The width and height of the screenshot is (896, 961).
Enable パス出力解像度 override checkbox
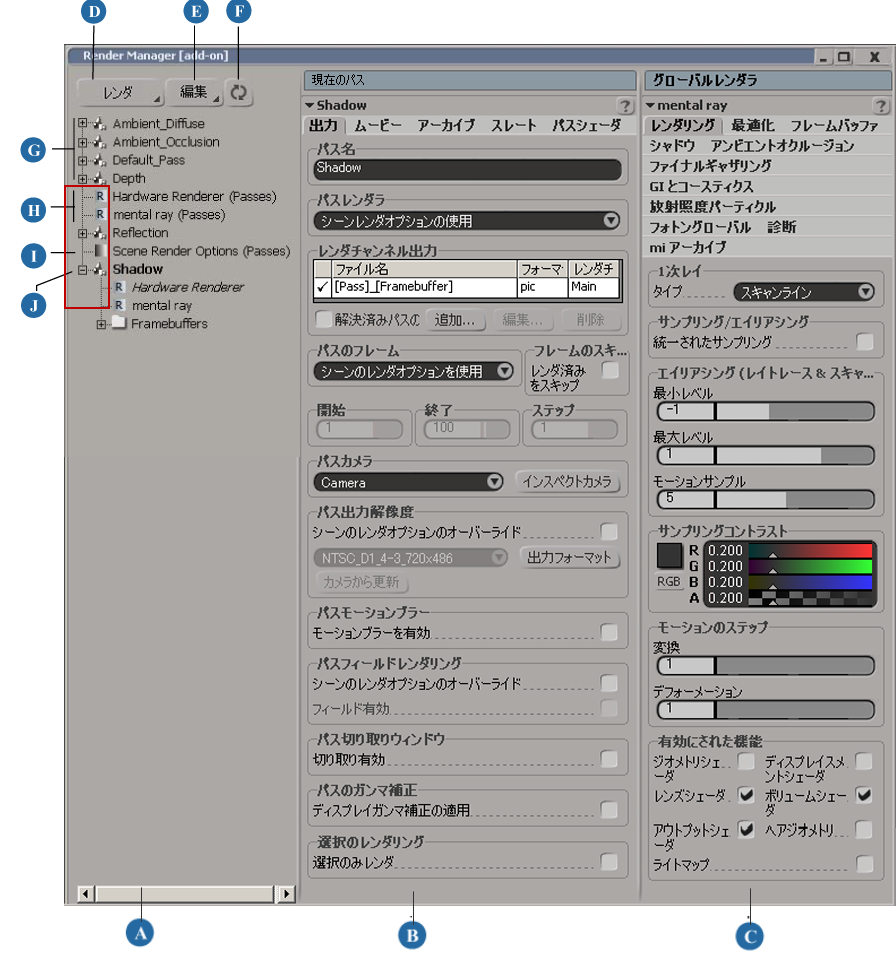[609, 531]
